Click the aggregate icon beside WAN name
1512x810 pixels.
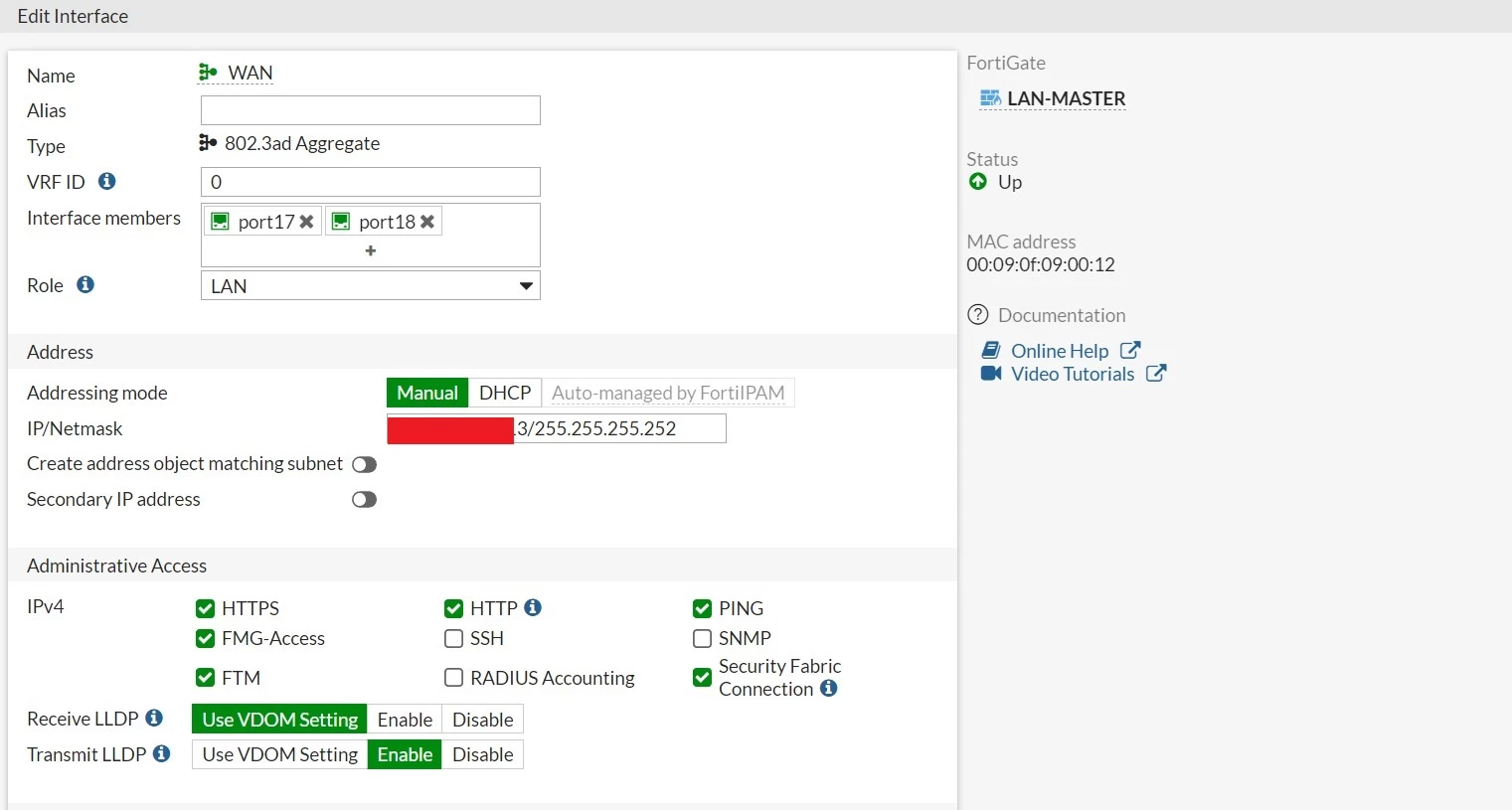(x=208, y=73)
